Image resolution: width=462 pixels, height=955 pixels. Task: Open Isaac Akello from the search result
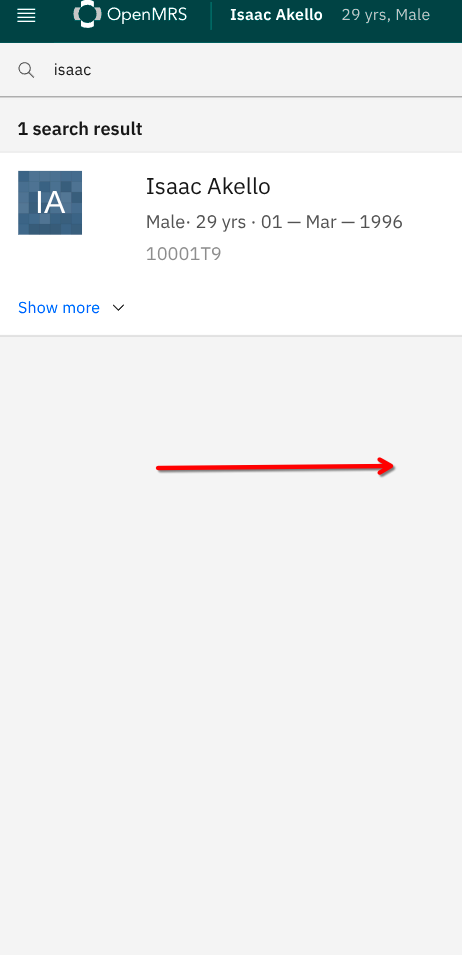tap(208, 186)
